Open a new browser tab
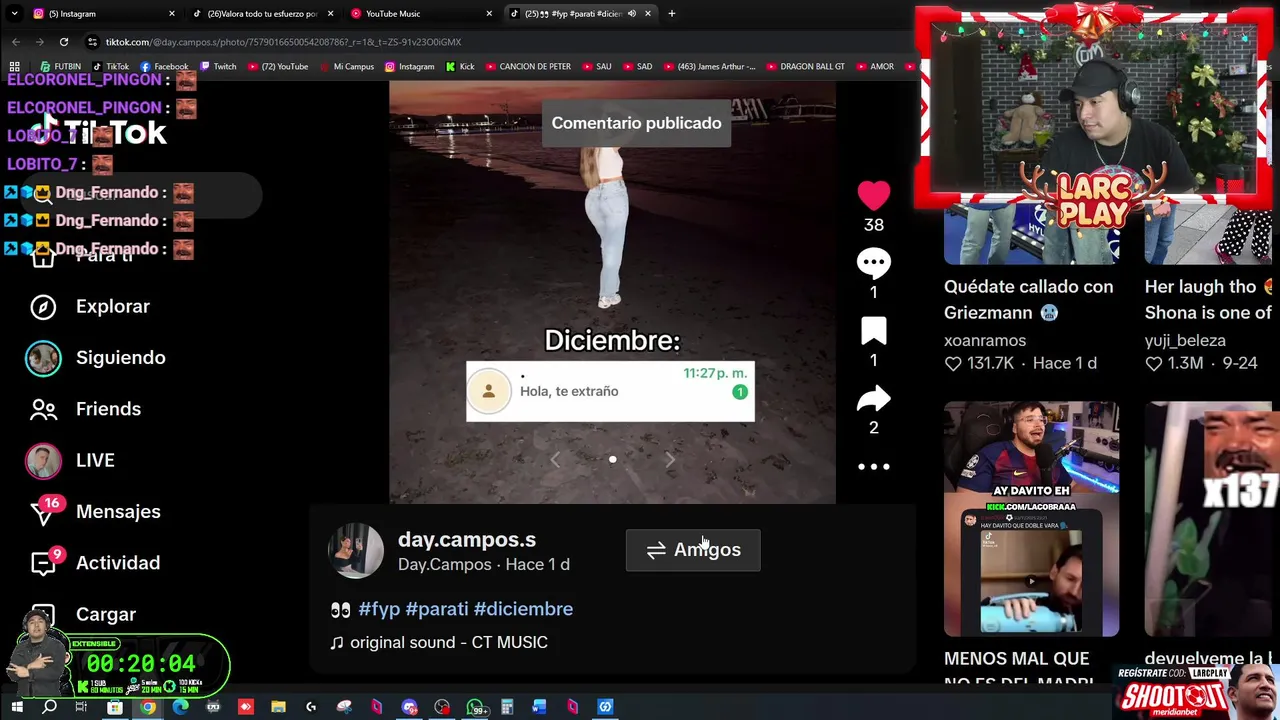The image size is (1280, 720). [x=671, y=13]
